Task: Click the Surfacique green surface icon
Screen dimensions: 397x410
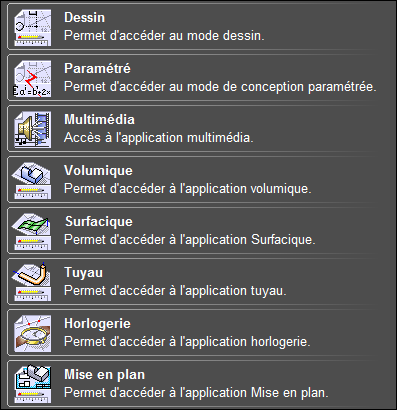Action: [33, 232]
